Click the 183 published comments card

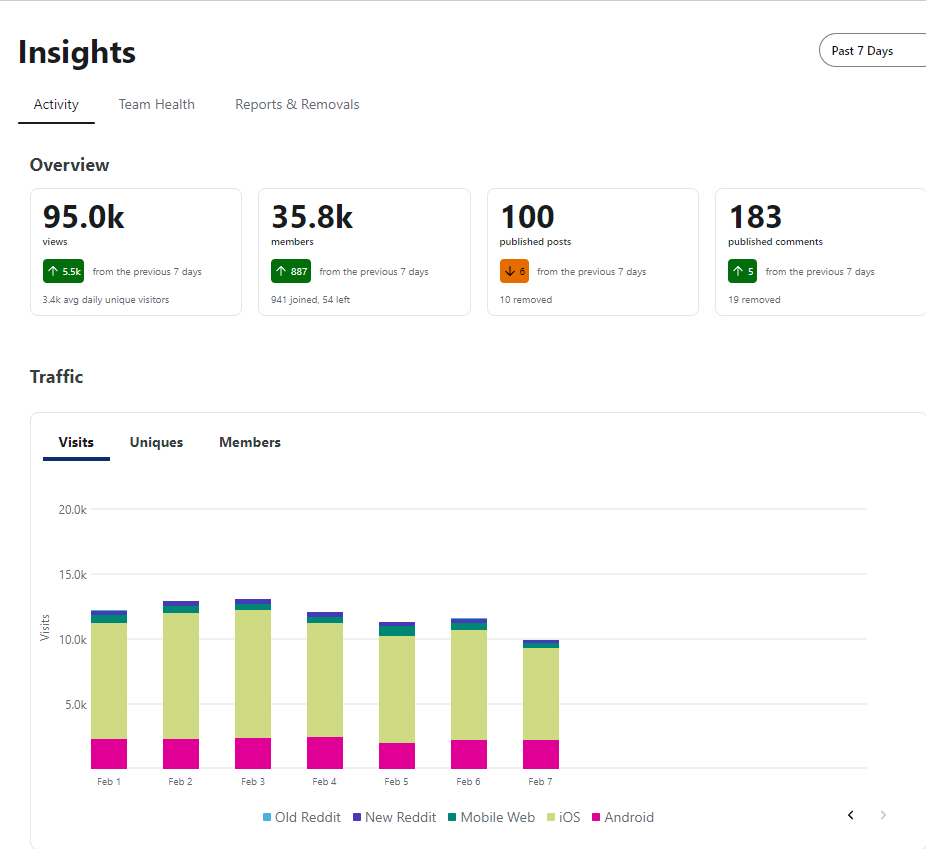pyautogui.click(x=821, y=252)
